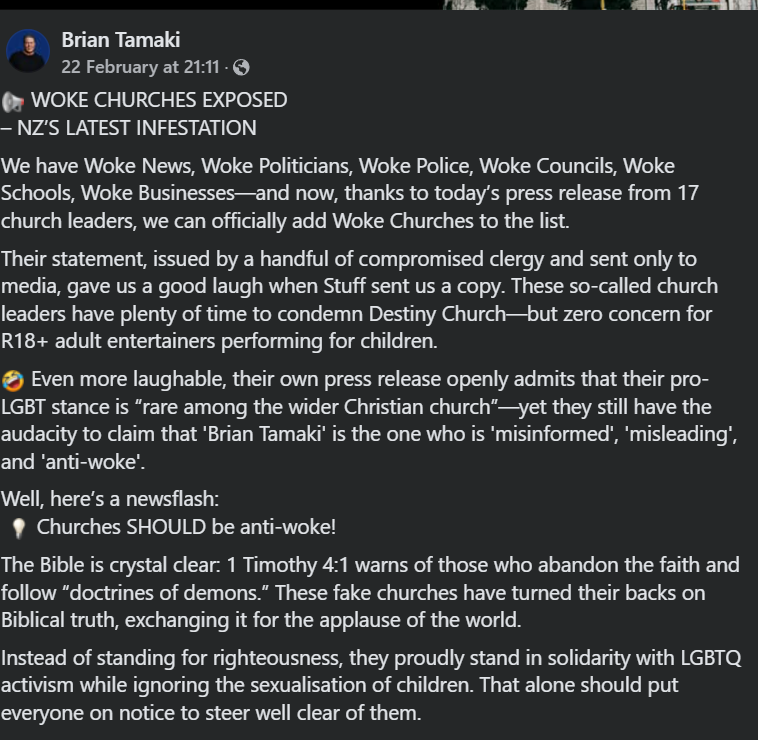
Task: Click the Well, here's a newsflash line
Action: 110,499
